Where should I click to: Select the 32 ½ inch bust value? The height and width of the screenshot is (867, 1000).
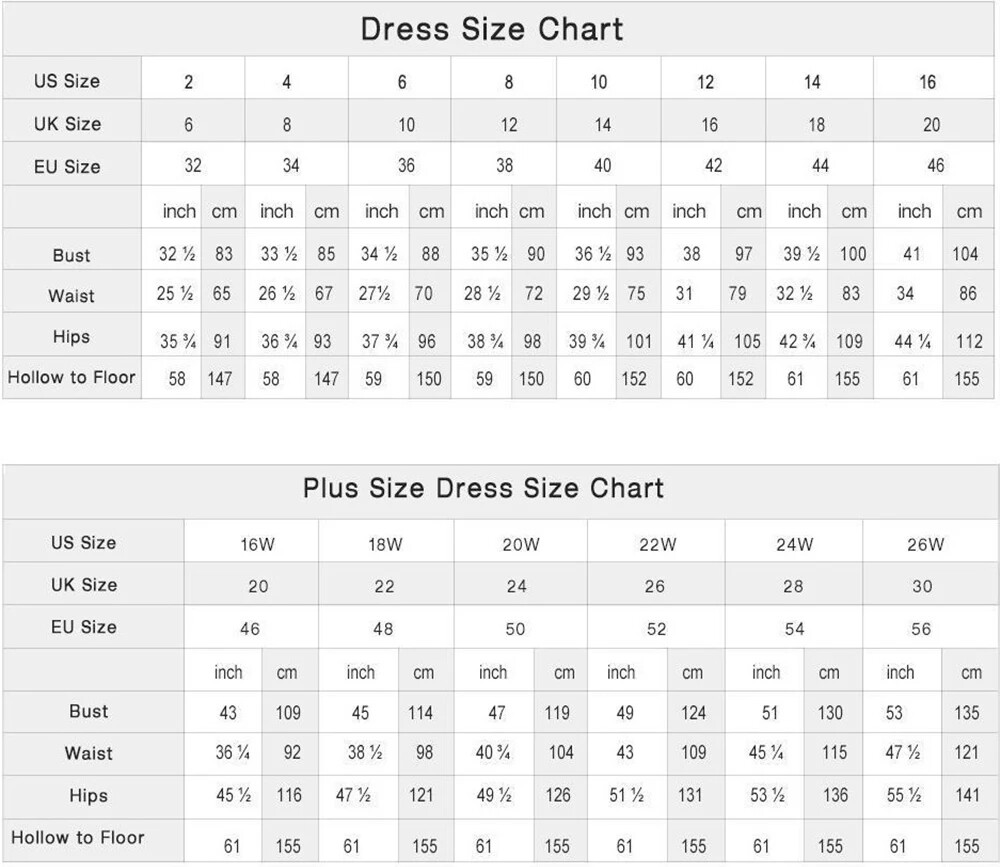pyautogui.click(x=175, y=255)
